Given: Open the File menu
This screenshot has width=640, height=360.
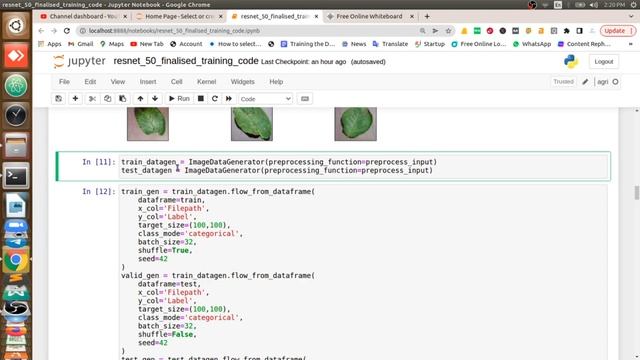Looking at the screenshot, I should click(x=64, y=82).
